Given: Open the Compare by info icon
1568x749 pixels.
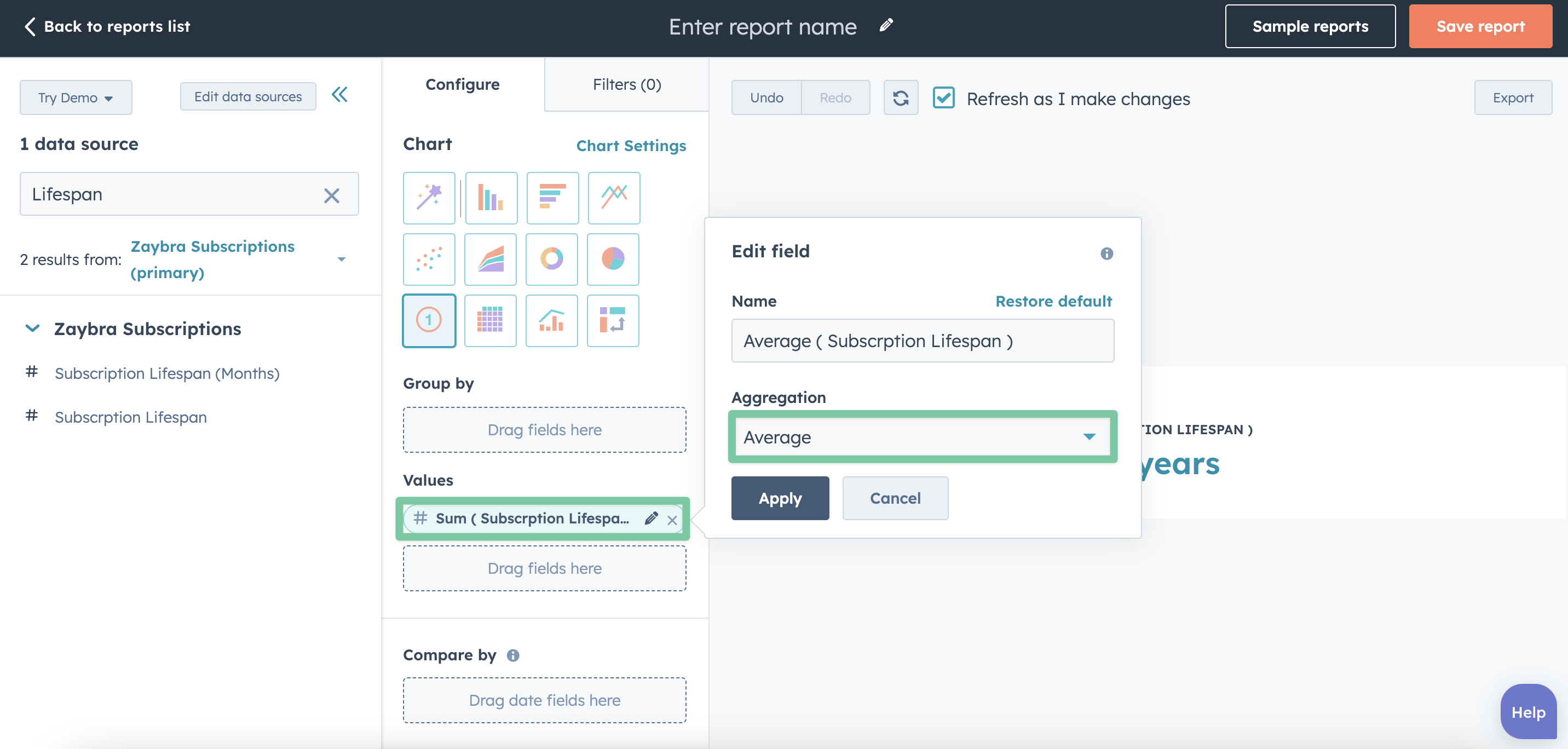Looking at the screenshot, I should coord(513,655).
